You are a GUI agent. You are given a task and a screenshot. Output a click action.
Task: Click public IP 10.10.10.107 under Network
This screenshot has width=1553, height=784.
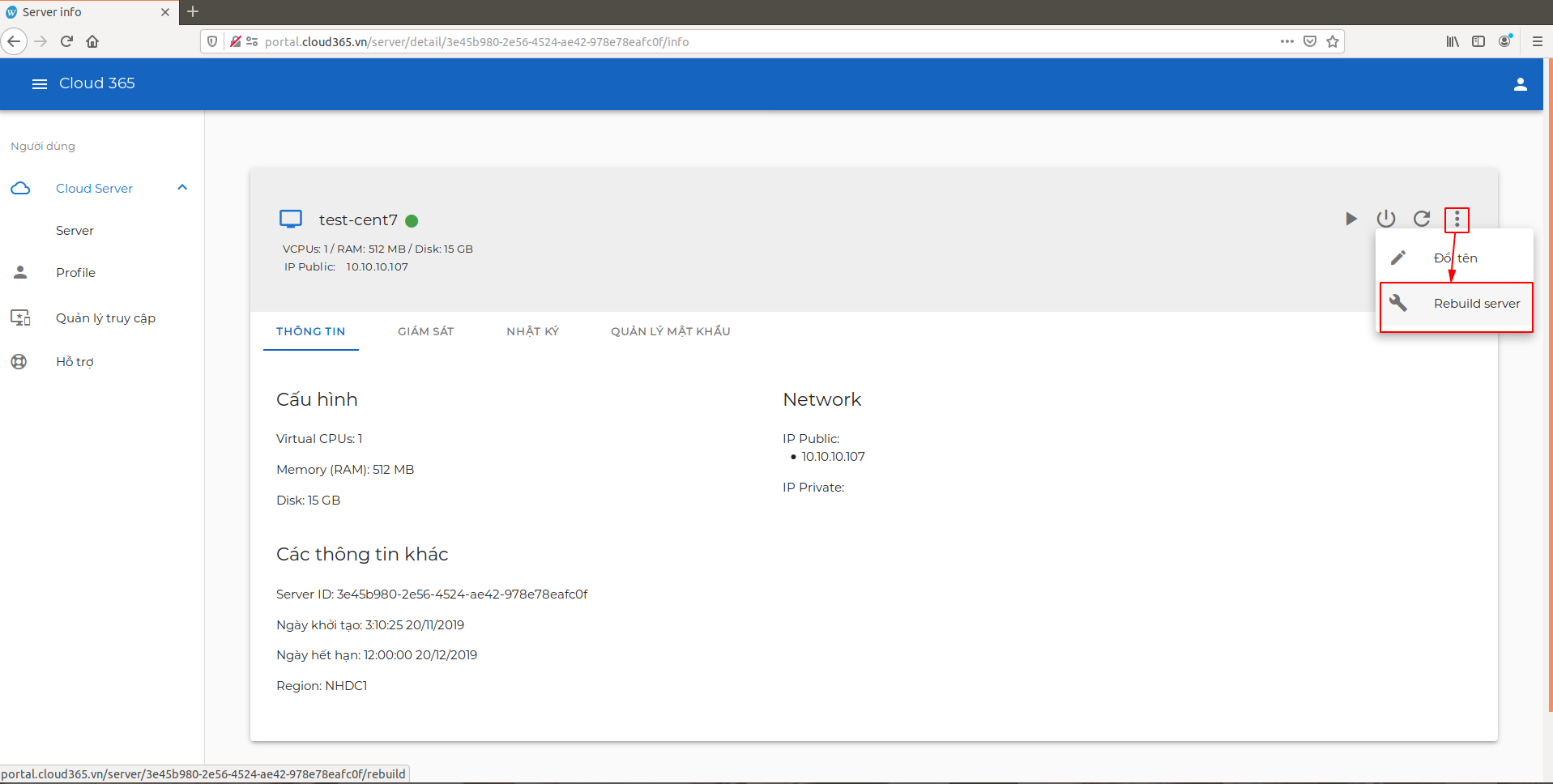click(833, 457)
